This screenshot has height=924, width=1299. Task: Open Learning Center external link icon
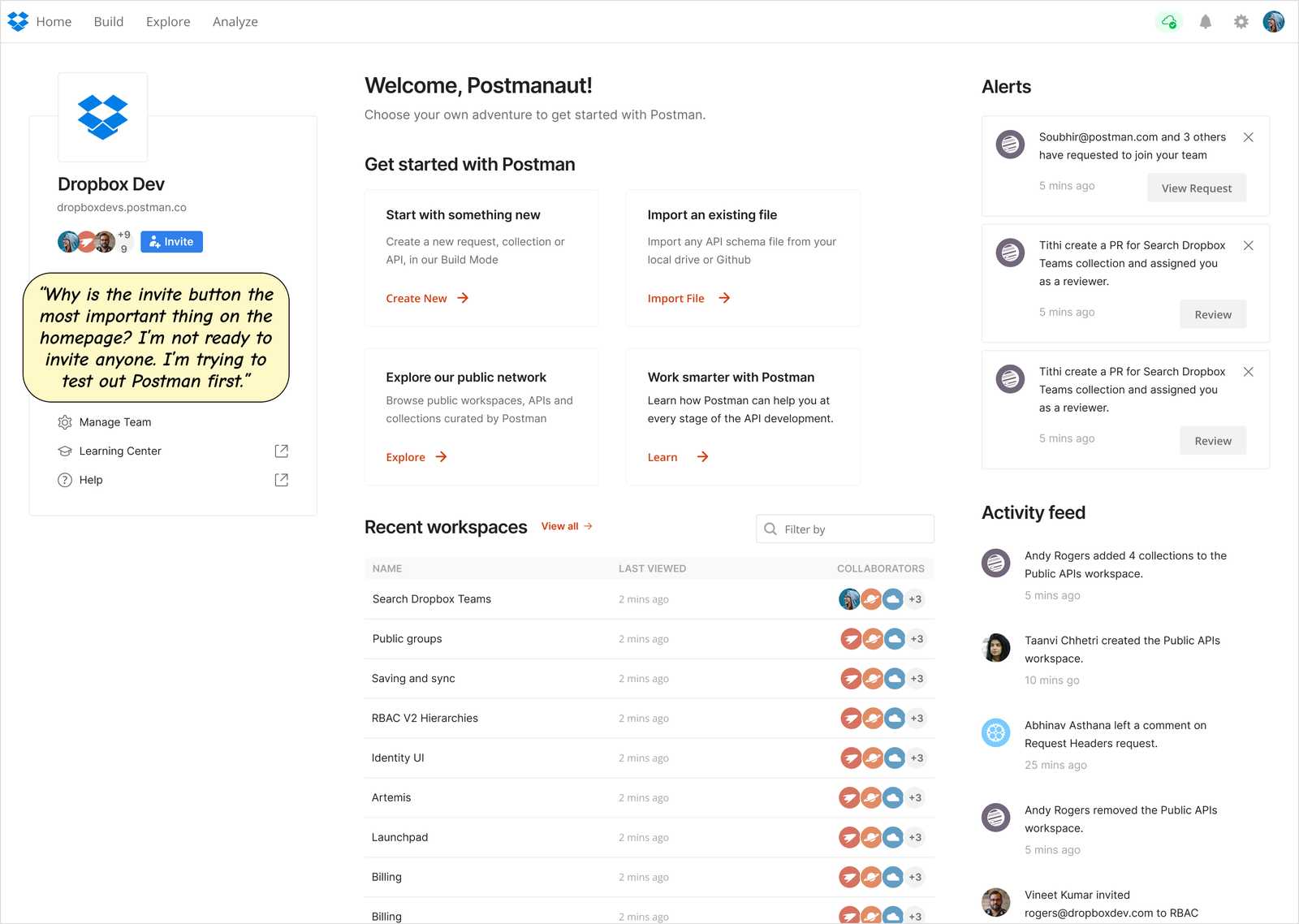282,451
